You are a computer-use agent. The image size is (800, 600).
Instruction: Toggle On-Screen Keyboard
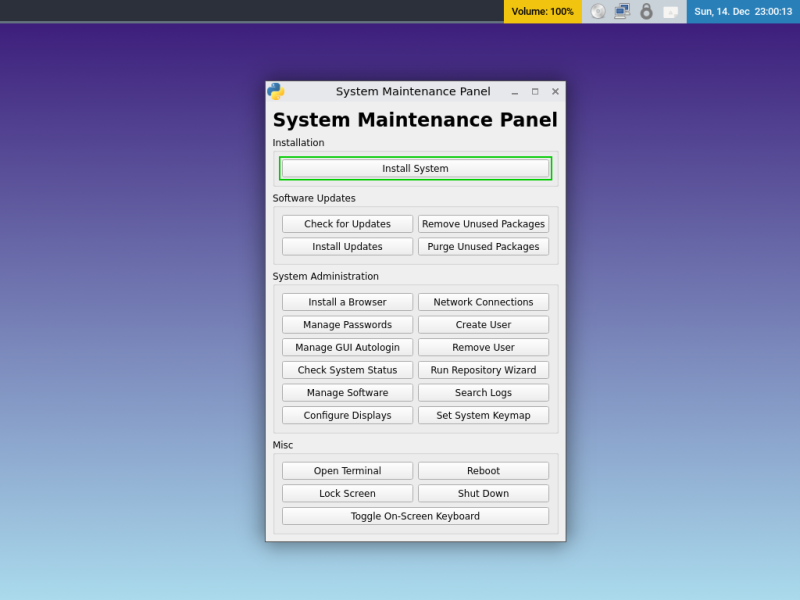click(415, 516)
